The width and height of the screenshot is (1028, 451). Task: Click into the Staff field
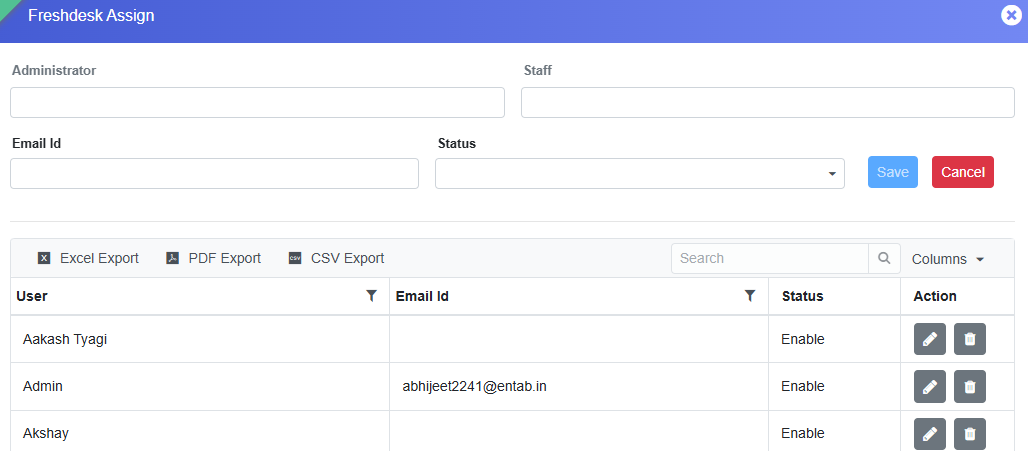(x=767, y=103)
